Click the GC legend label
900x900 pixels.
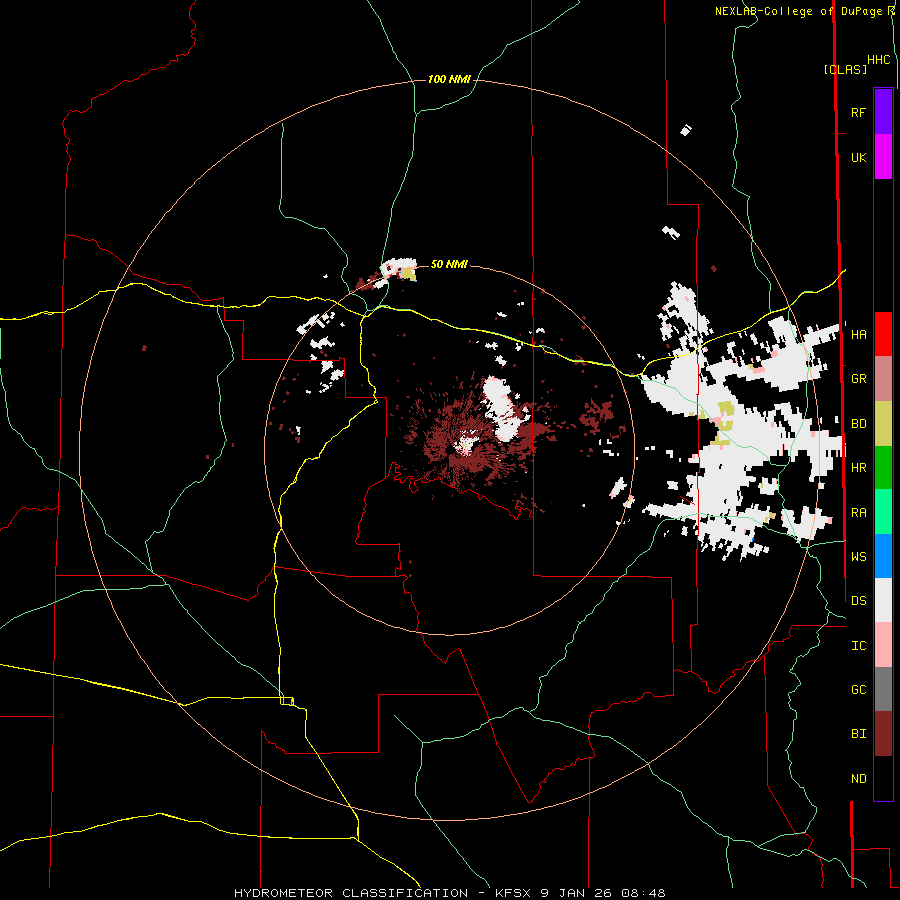tap(858, 689)
